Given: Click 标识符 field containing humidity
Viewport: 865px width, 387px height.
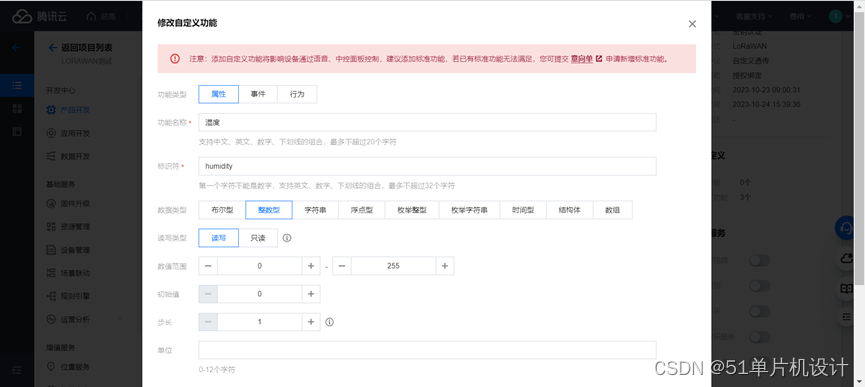Looking at the screenshot, I should pos(428,166).
